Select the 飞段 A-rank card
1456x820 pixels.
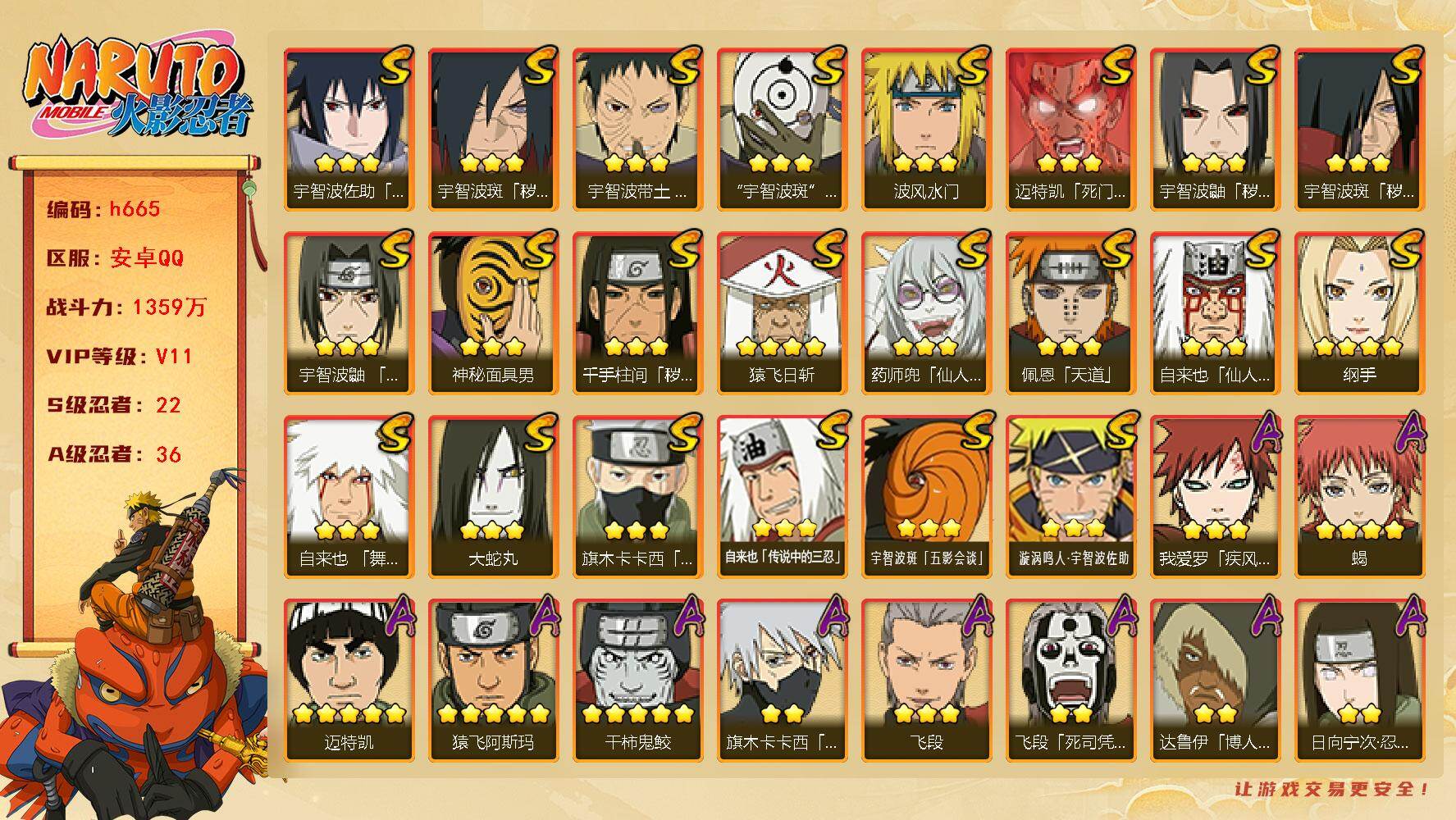[926, 681]
